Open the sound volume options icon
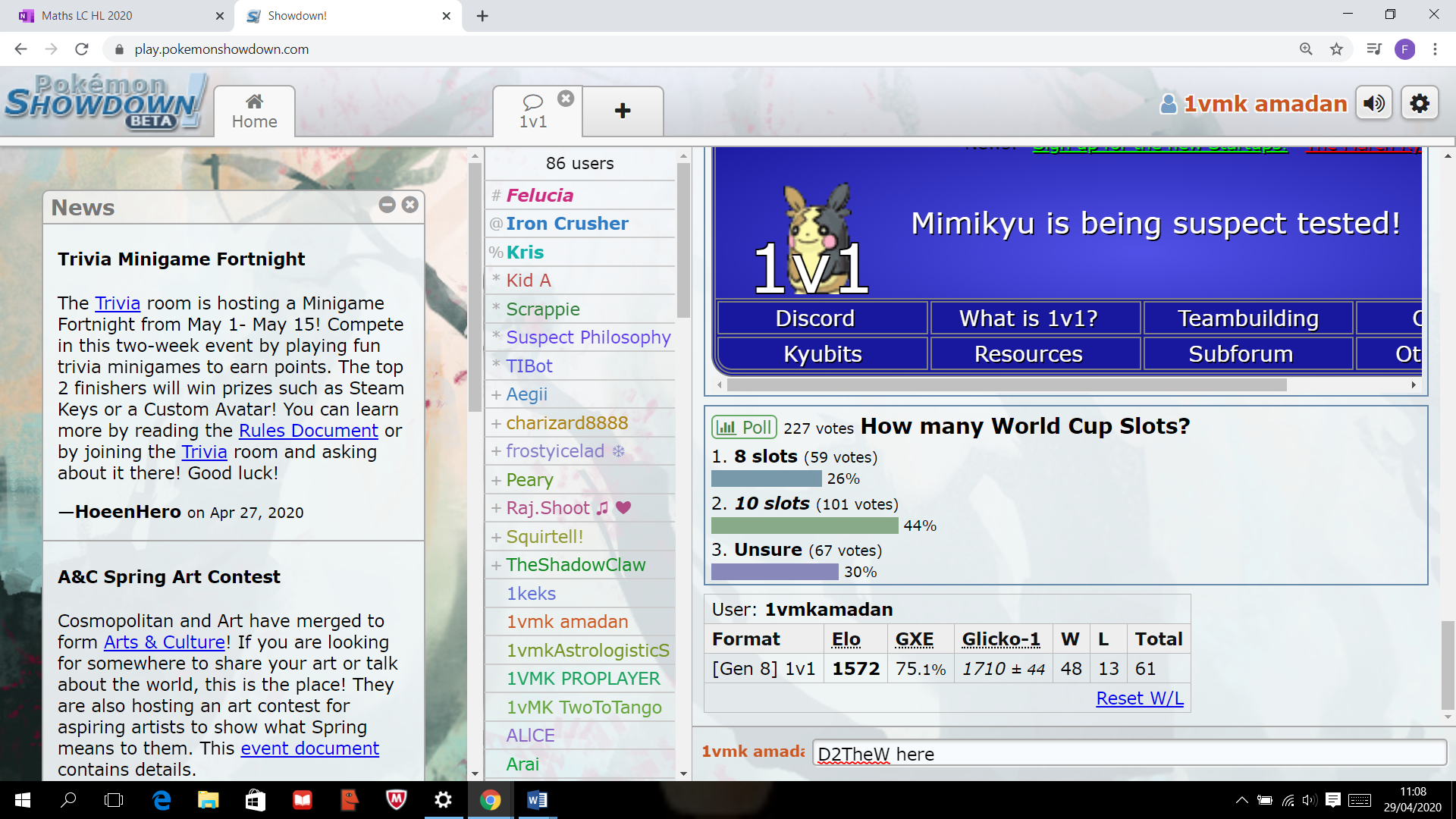1456x819 pixels. 1374,103
